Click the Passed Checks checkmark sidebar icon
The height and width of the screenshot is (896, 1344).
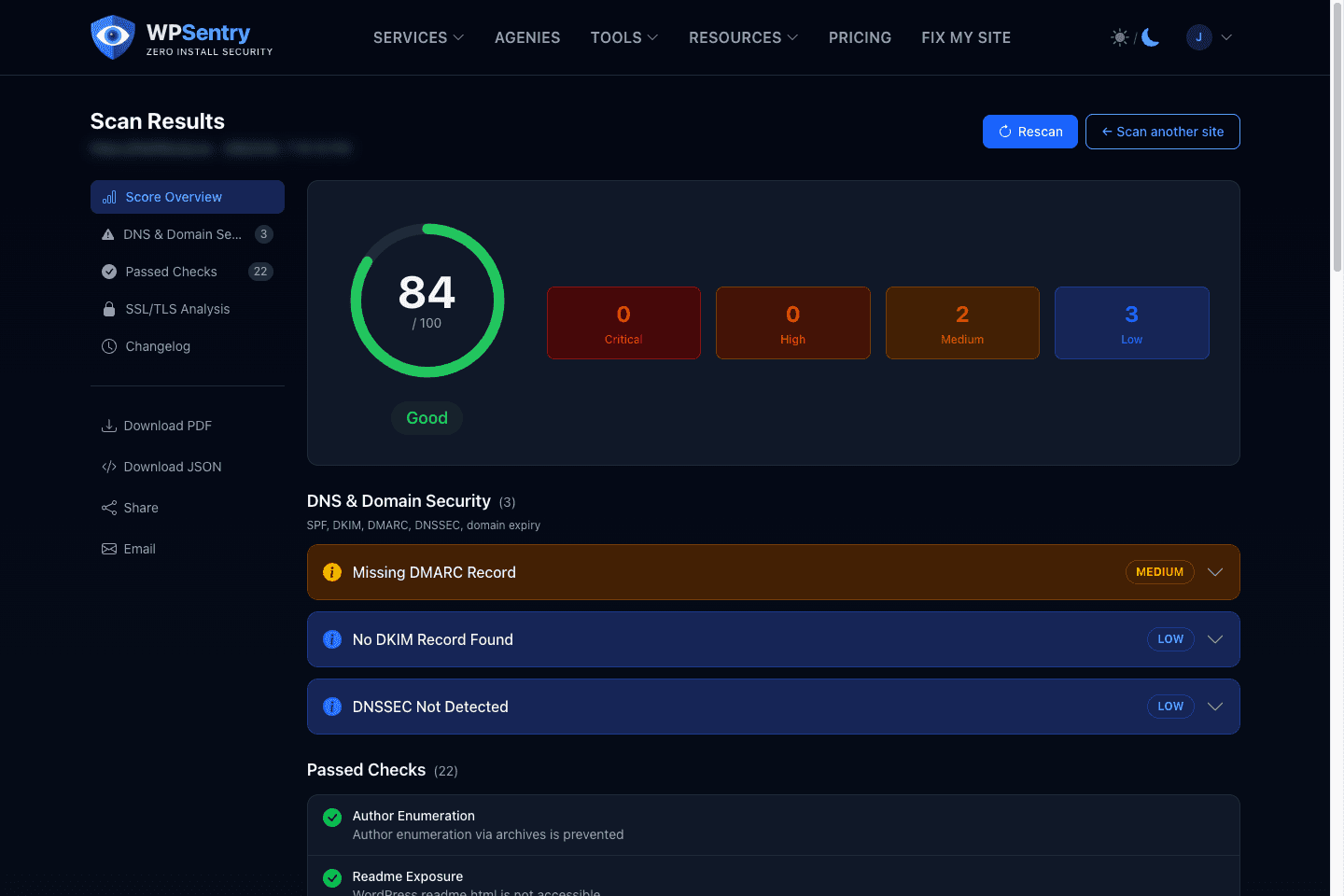point(109,272)
